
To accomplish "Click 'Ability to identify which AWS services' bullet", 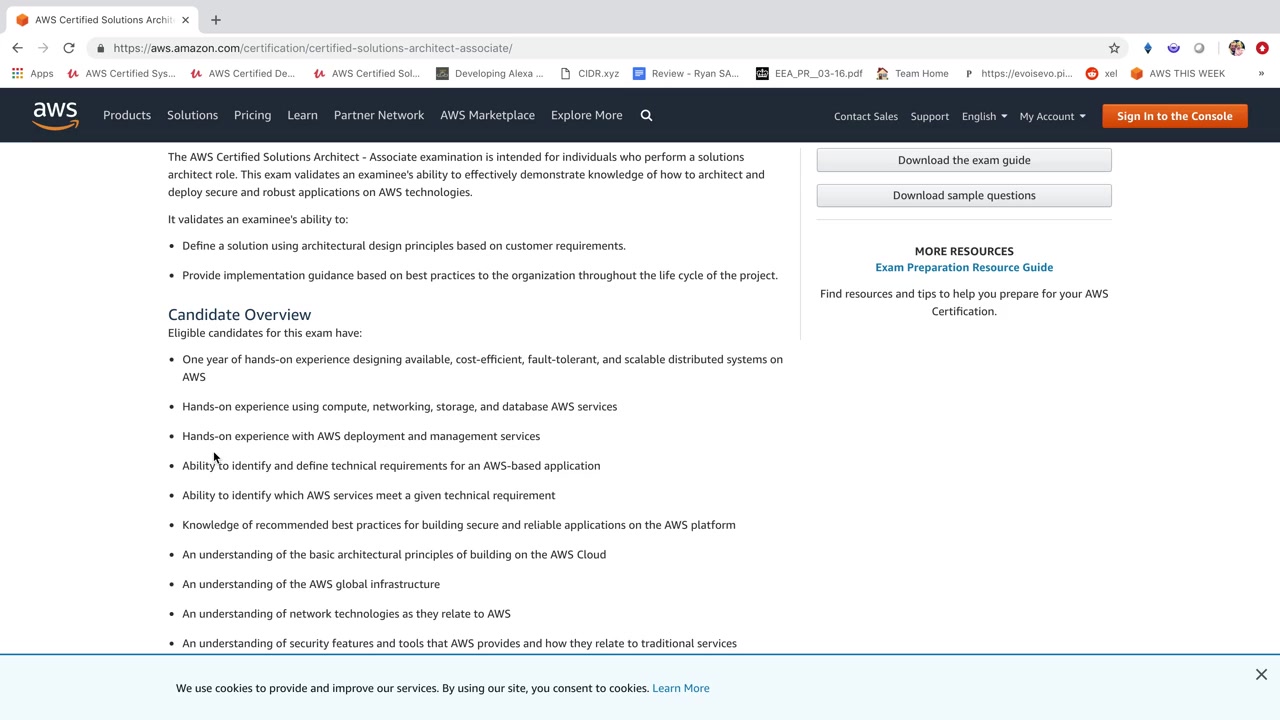I will click(x=369, y=495).
